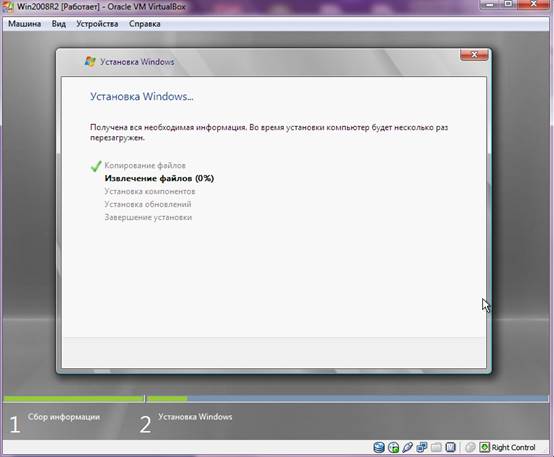Select the Извлечение файлов (0%) step
Image resolution: width=554 pixels, height=457 pixels.
pyautogui.click(x=159, y=178)
